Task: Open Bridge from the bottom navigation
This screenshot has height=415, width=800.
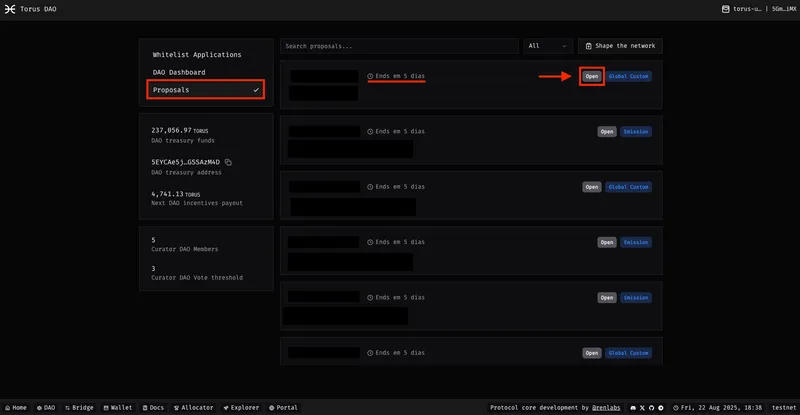Action: pos(81,408)
